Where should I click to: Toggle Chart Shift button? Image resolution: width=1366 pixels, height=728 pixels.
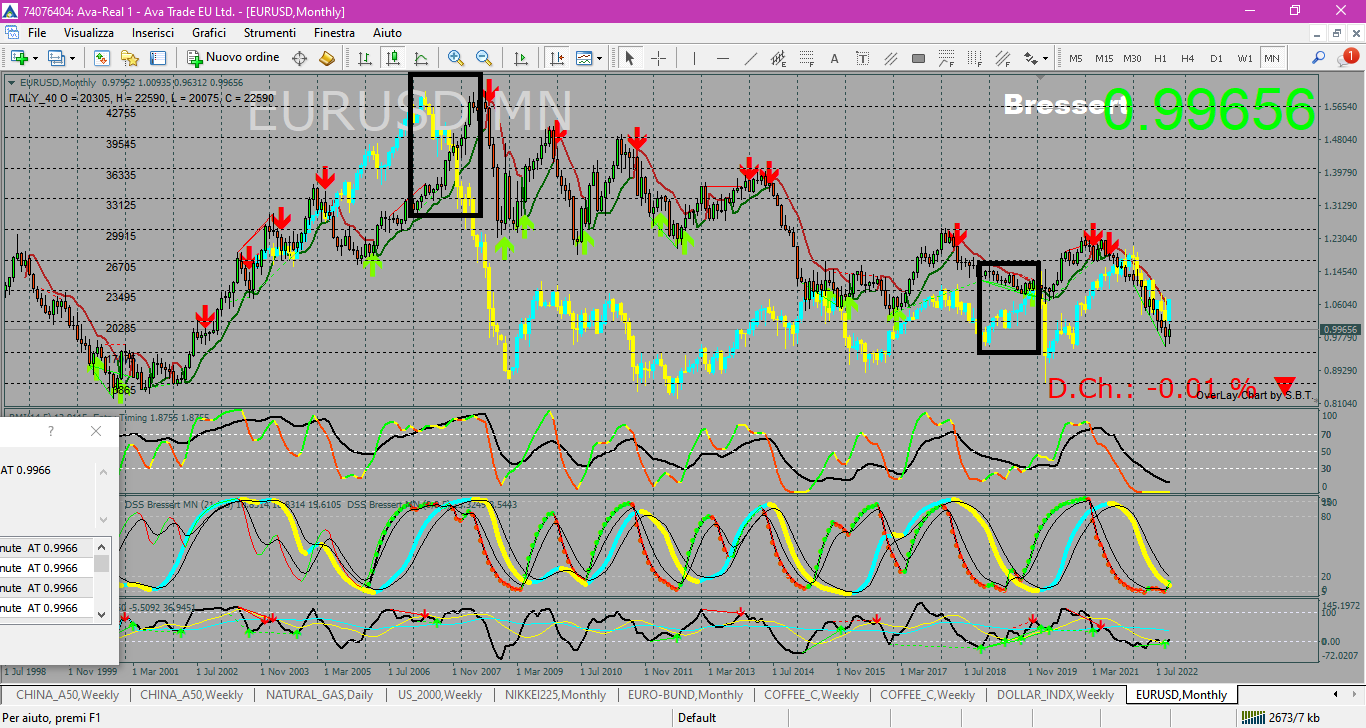click(556, 58)
